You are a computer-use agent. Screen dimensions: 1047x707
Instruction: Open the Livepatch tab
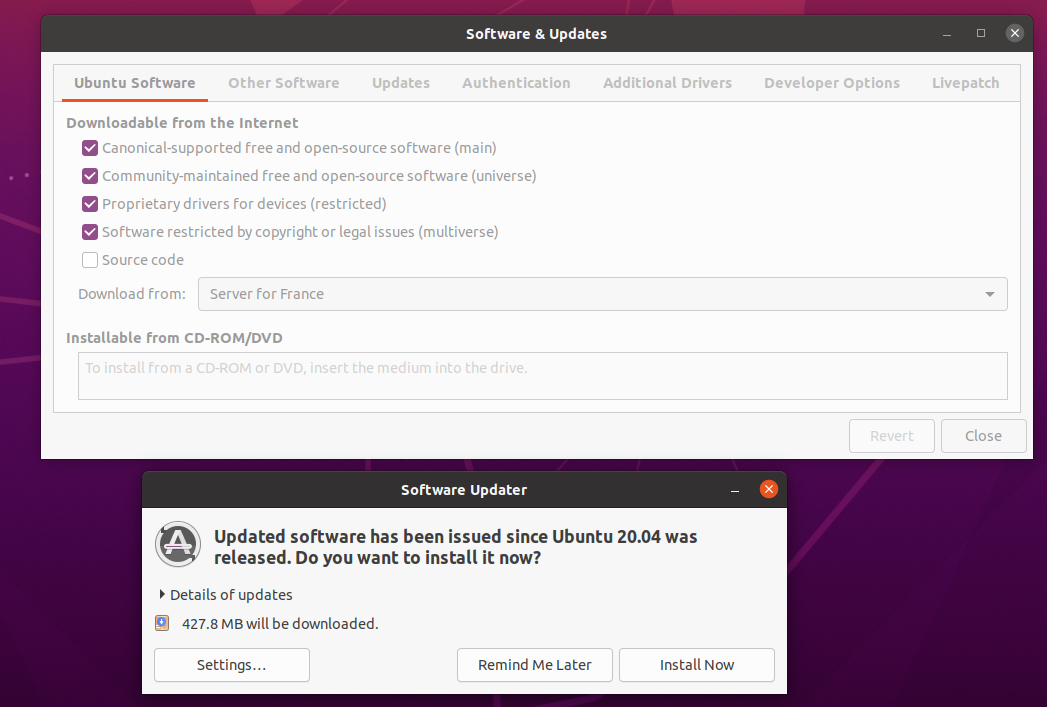pos(966,83)
